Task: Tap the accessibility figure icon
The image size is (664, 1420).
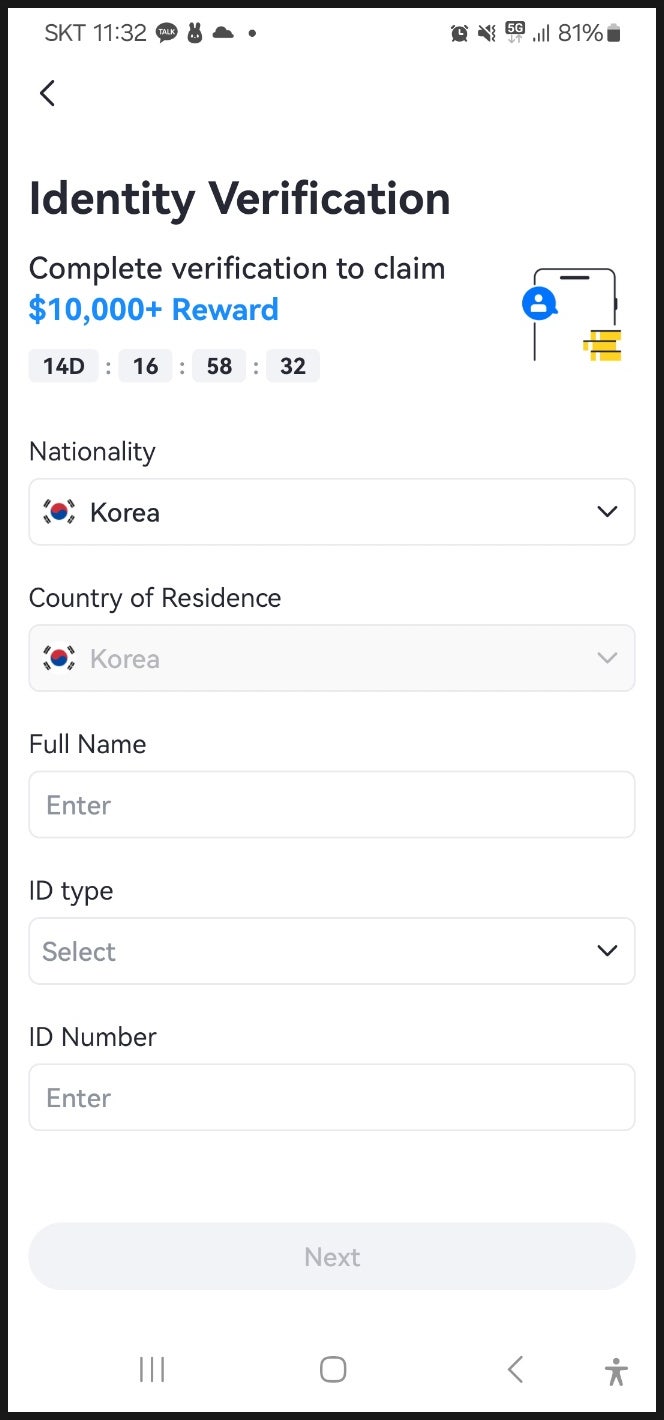Action: (x=616, y=1370)
